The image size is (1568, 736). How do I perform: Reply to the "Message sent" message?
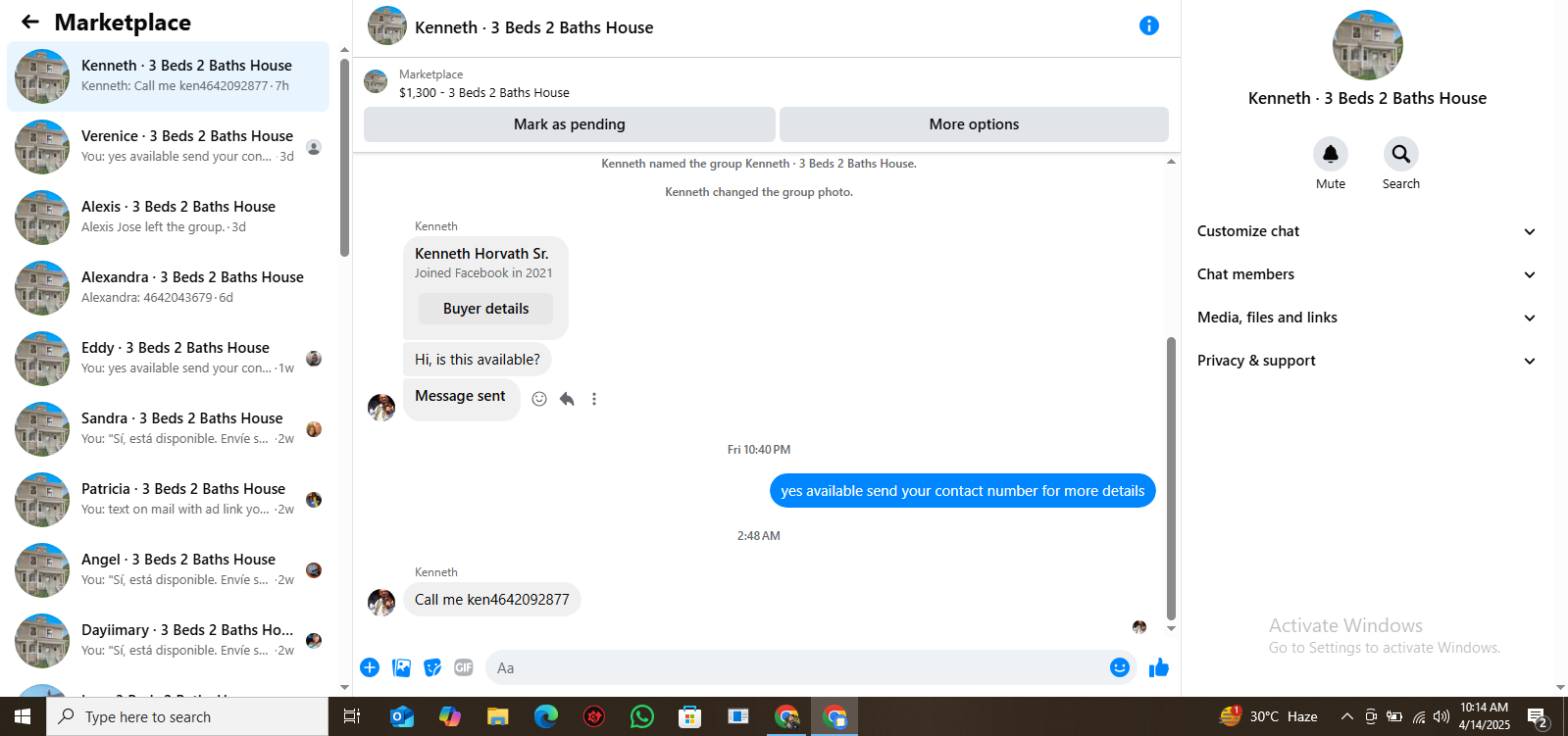tap(567, 399)
